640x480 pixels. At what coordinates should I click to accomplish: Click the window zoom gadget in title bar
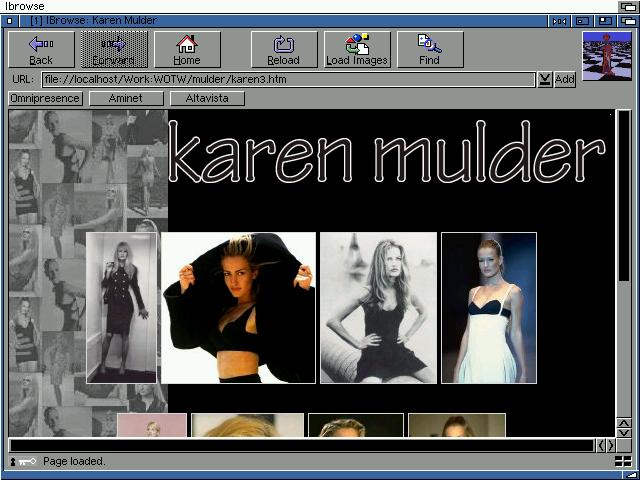(x=605, y=21)
